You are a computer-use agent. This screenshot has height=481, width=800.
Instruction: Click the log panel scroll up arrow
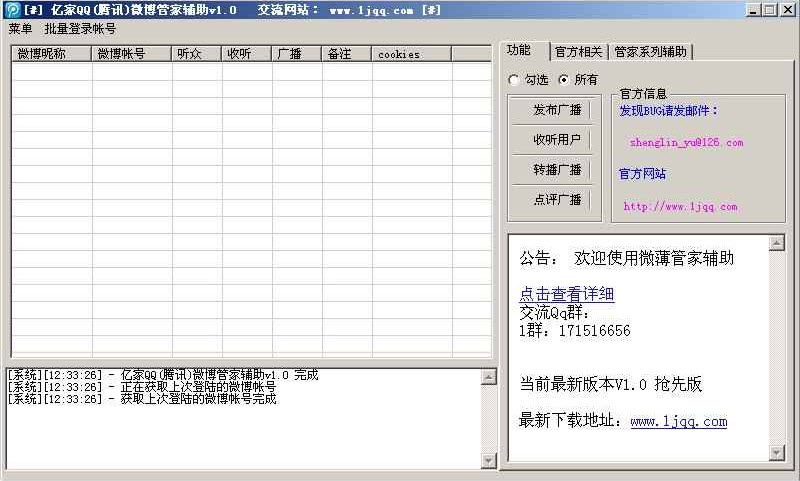pos(488,377)
